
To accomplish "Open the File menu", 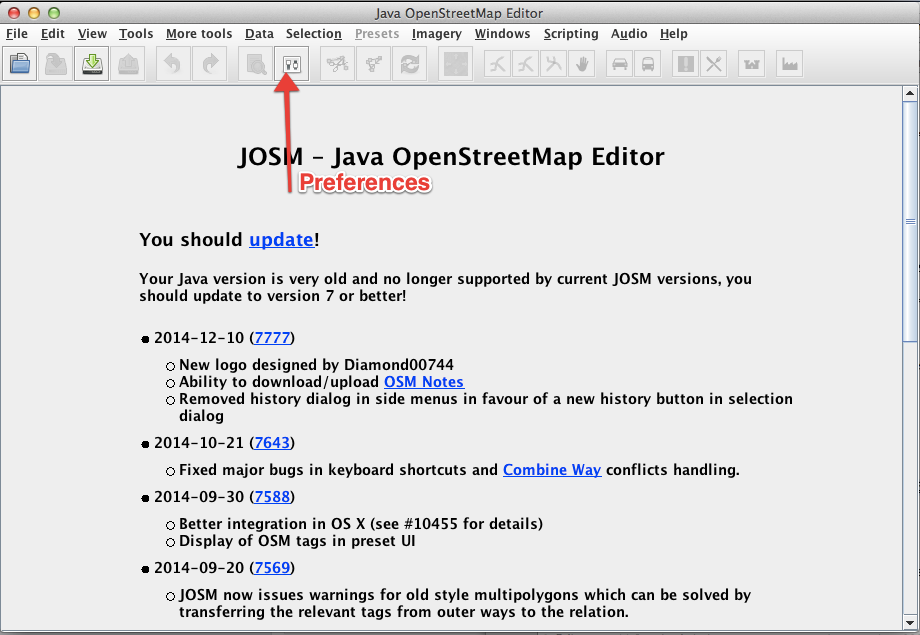I will [17, 34].
